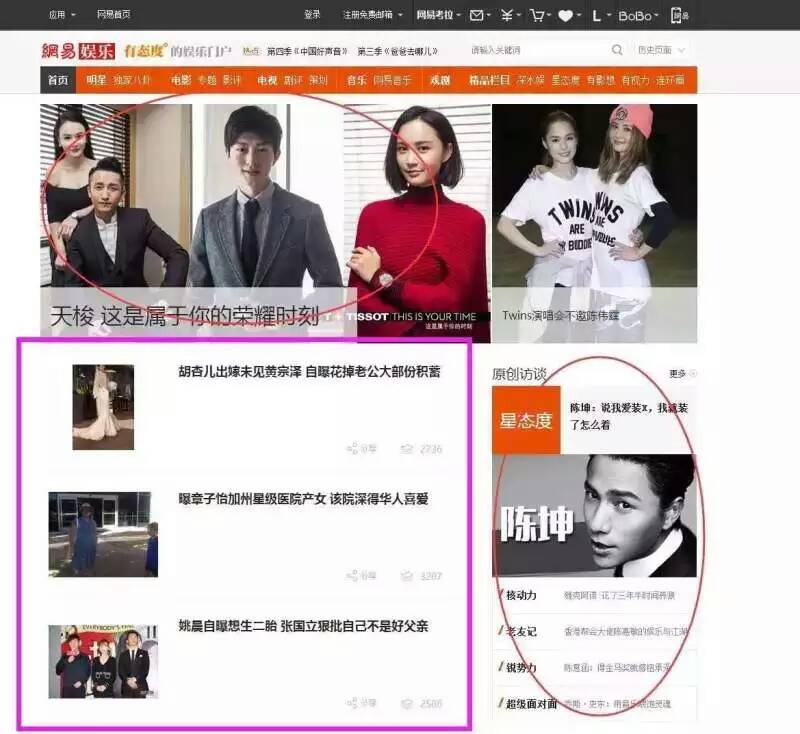Open headline 胡杏儿出嫁未见黄宗泽
Viewport: 800px width, 734px height.
pos(309,371)
